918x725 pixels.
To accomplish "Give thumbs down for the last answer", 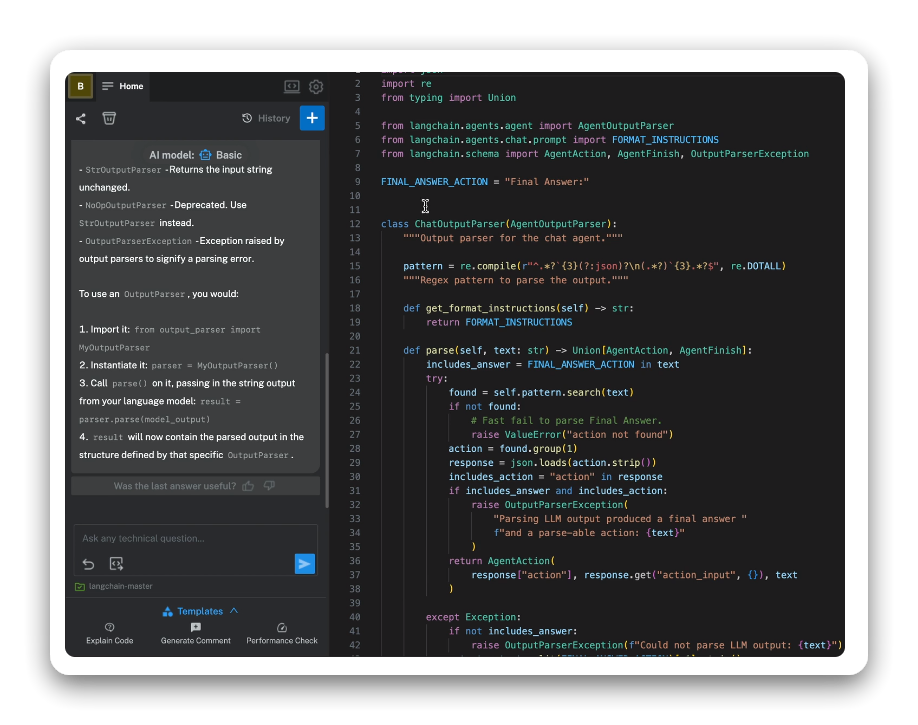I will point(269,486).
